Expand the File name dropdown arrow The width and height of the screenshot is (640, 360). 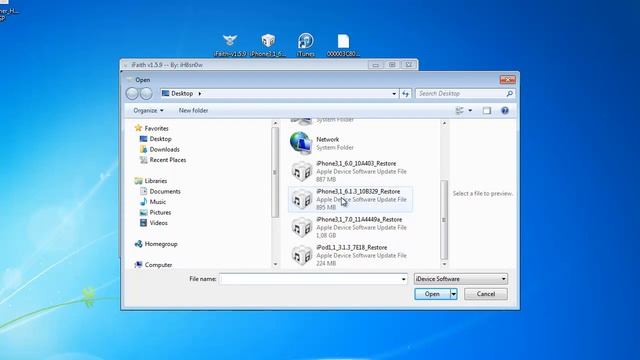click(404, 279)
